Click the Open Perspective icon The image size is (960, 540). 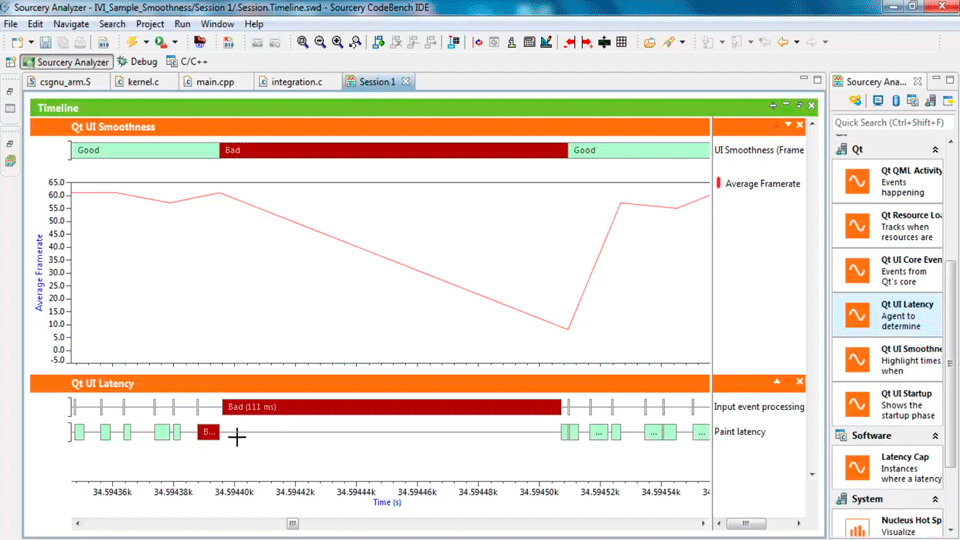tap(10, 62)
